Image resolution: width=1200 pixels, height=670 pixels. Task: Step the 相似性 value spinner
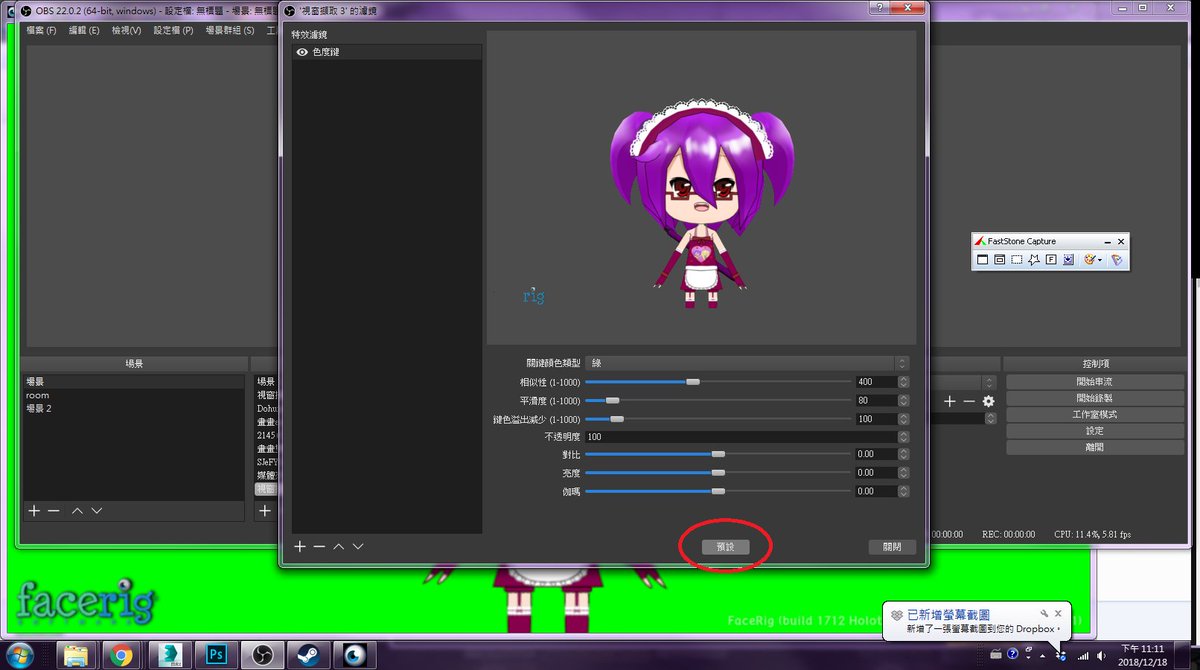tap(904, 382)
